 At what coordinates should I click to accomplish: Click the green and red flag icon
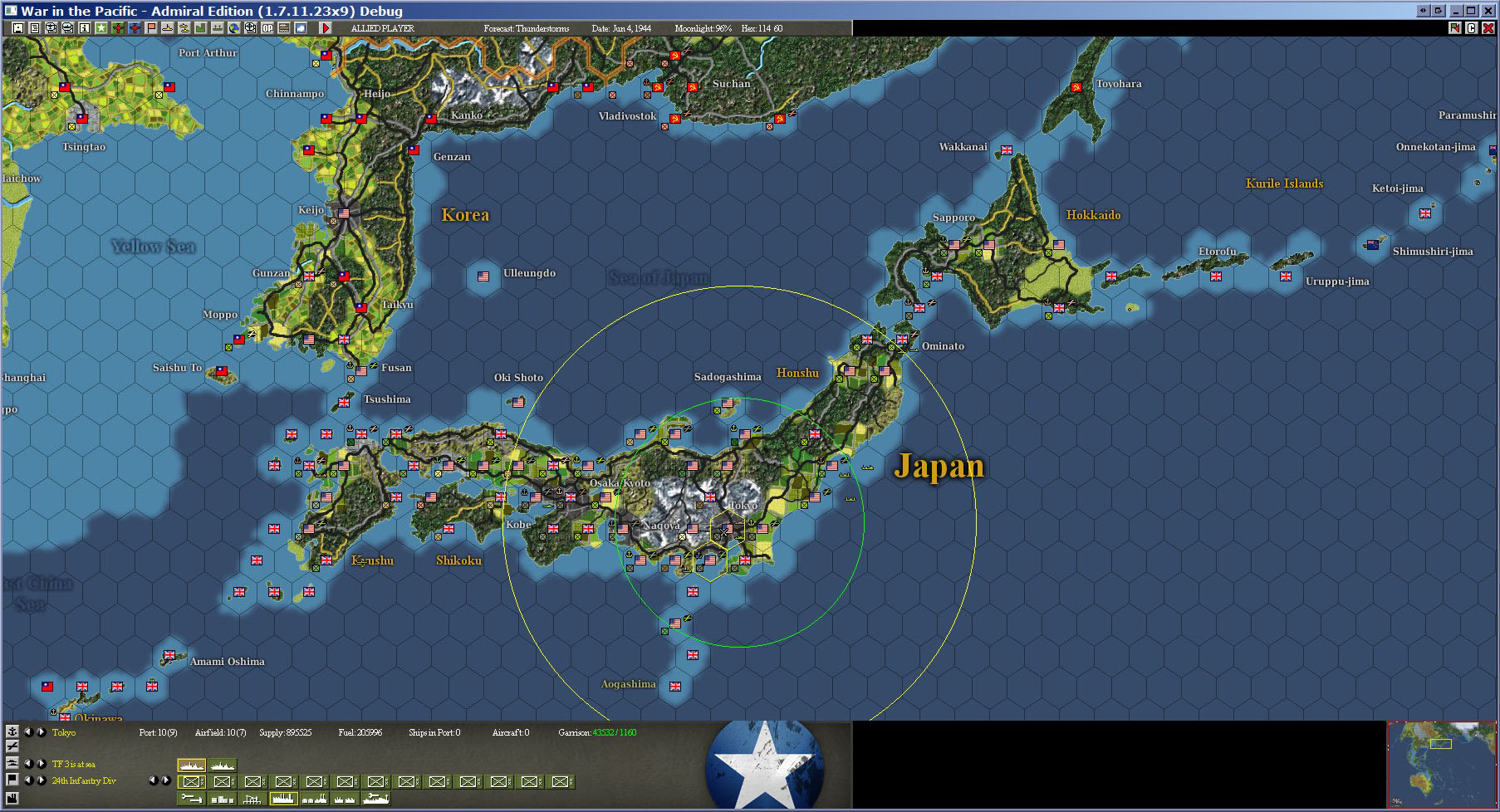point(1455,28)
